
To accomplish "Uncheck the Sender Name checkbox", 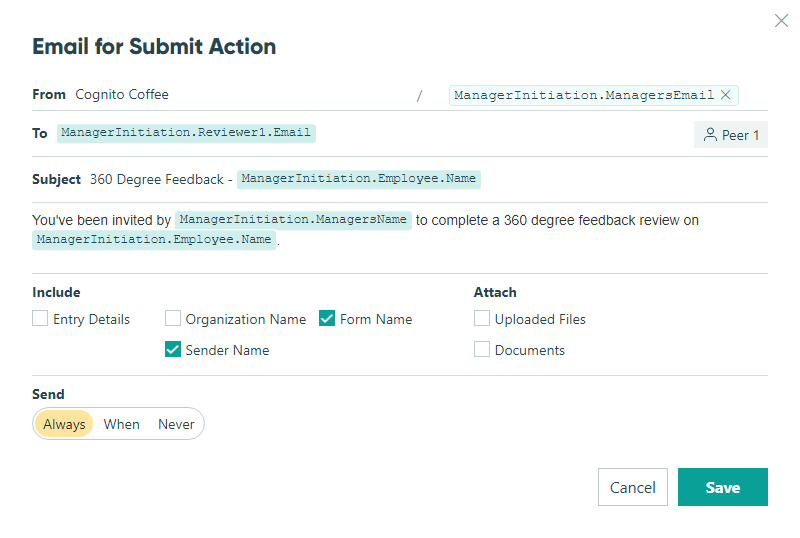I will [x=173, y=350].
